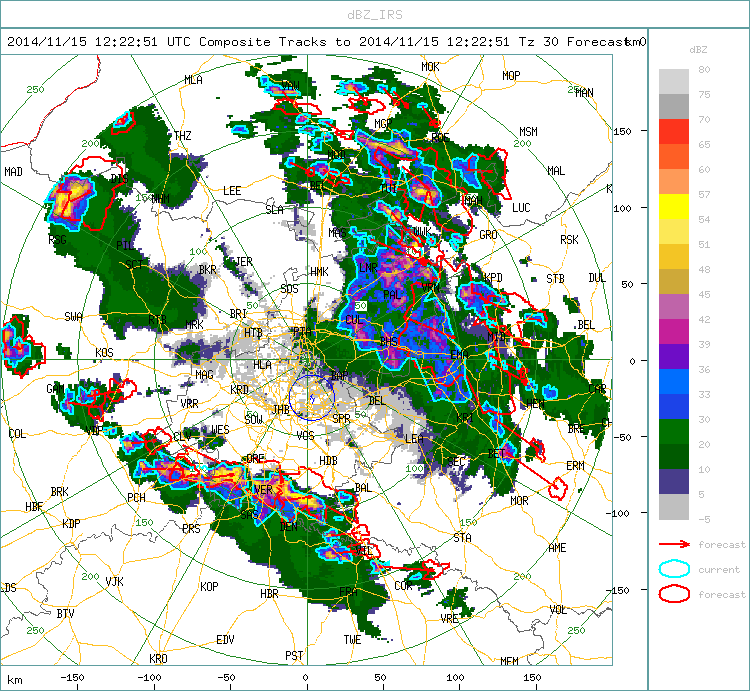Click the VOL station label
Screen dimensions: 750x691
point(558,610)
